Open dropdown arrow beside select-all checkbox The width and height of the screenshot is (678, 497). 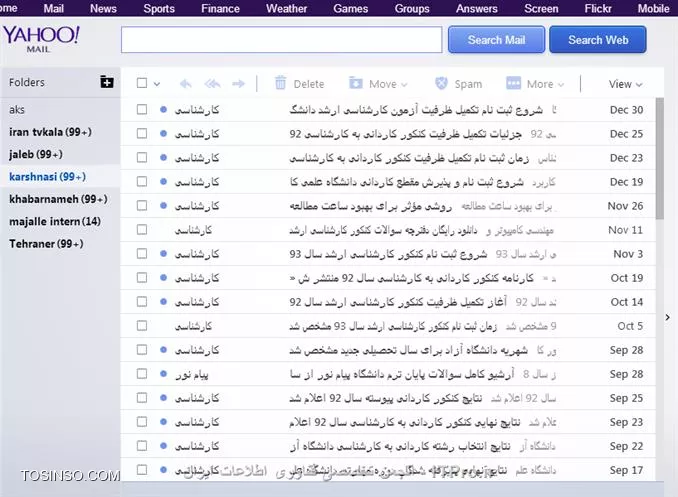click(x=157, y=84)
